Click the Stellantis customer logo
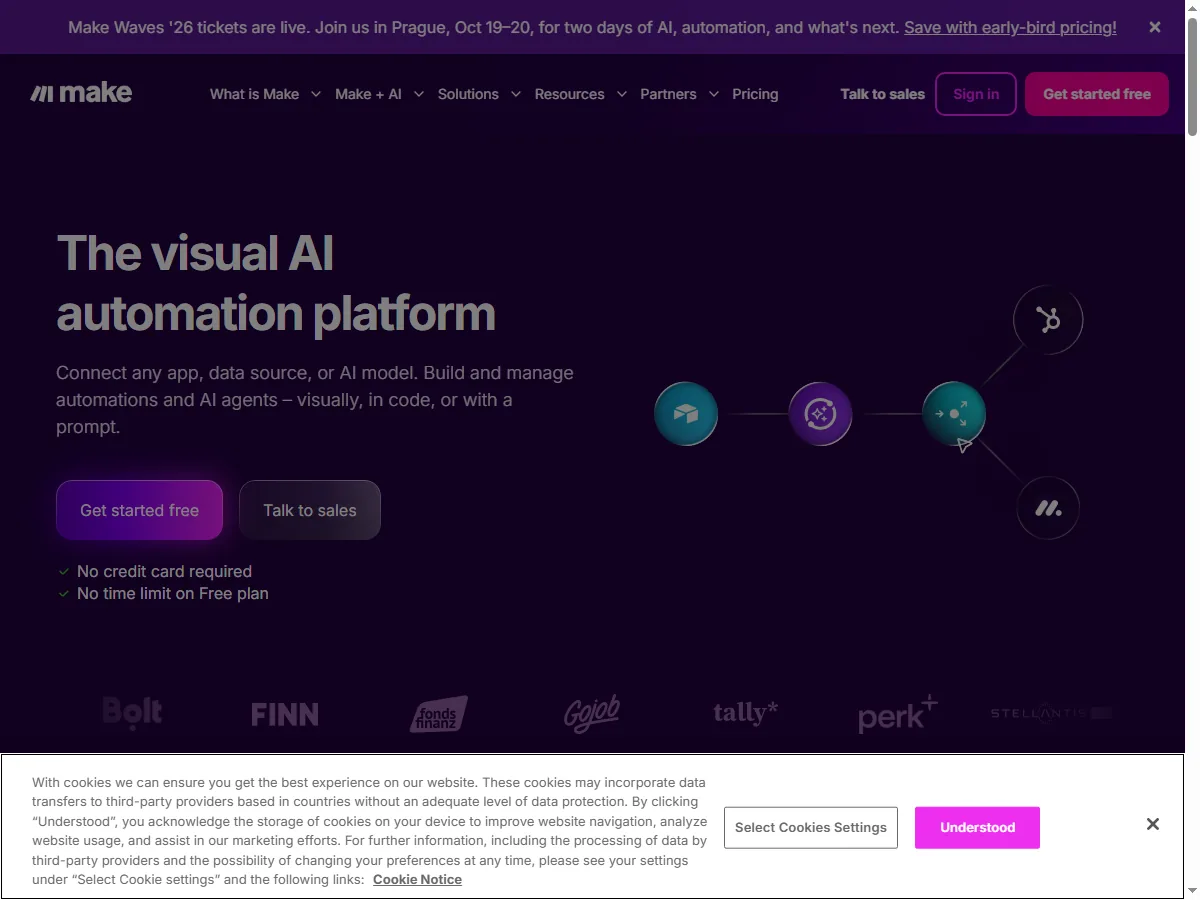Image resolution: width=1200 pixels, height=900 pixels. pos(1051,713)
